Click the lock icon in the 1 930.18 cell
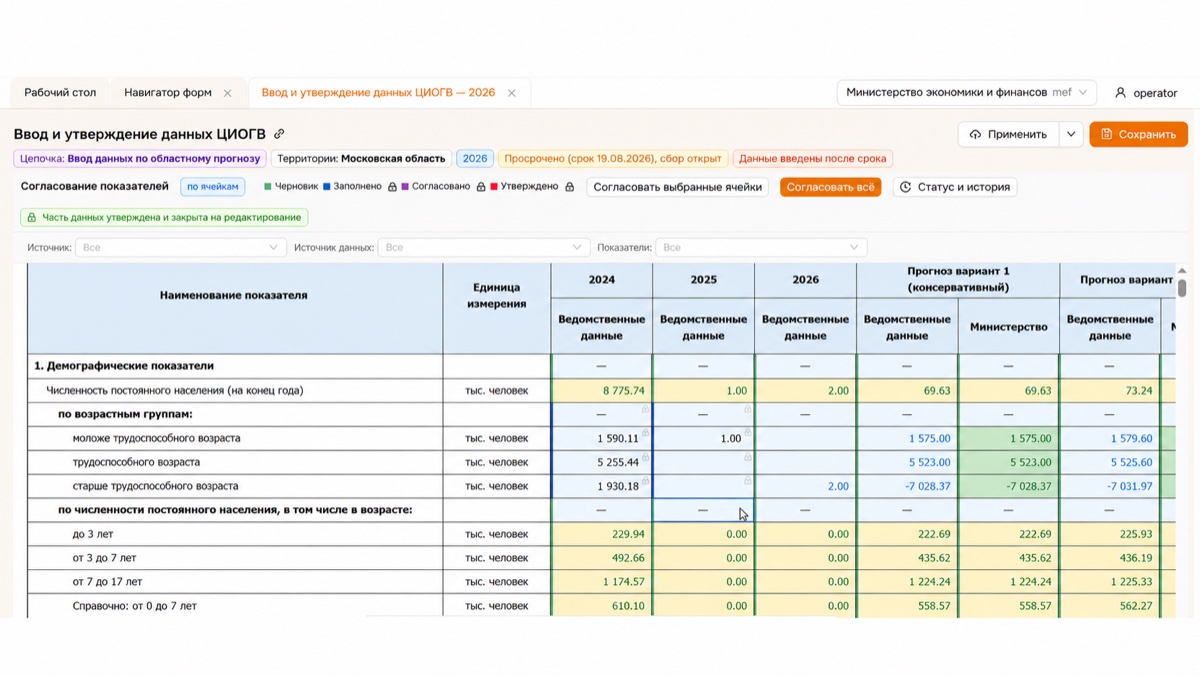 point(645,481)
